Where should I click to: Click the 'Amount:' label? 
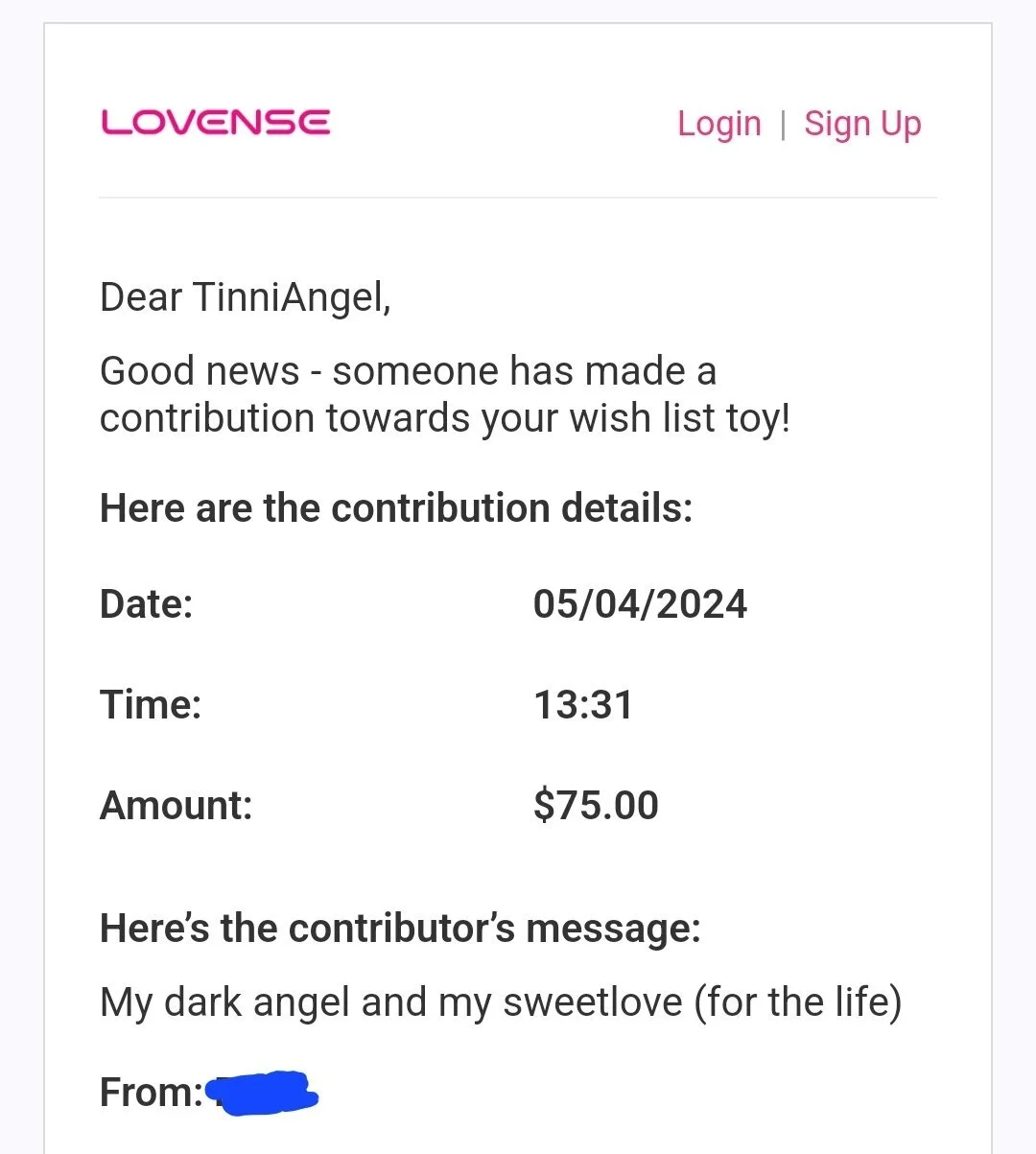176,806
